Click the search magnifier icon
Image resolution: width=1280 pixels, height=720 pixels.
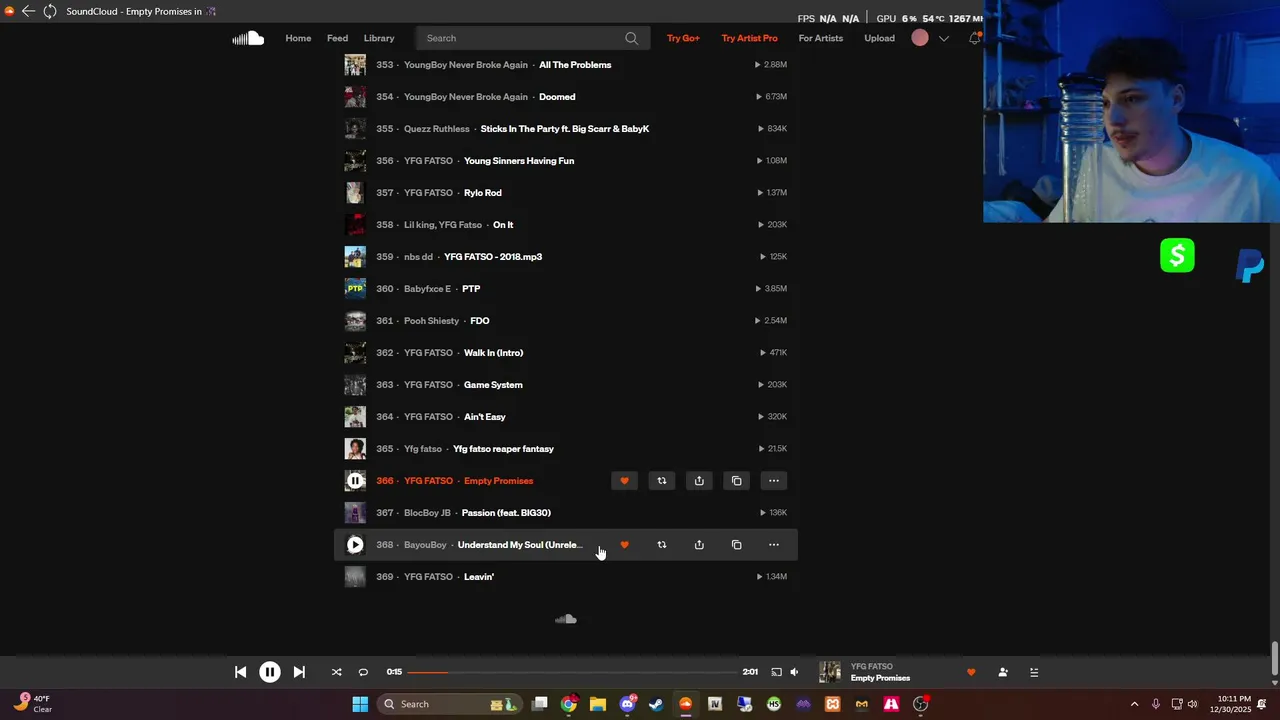(x=631, y=38)
